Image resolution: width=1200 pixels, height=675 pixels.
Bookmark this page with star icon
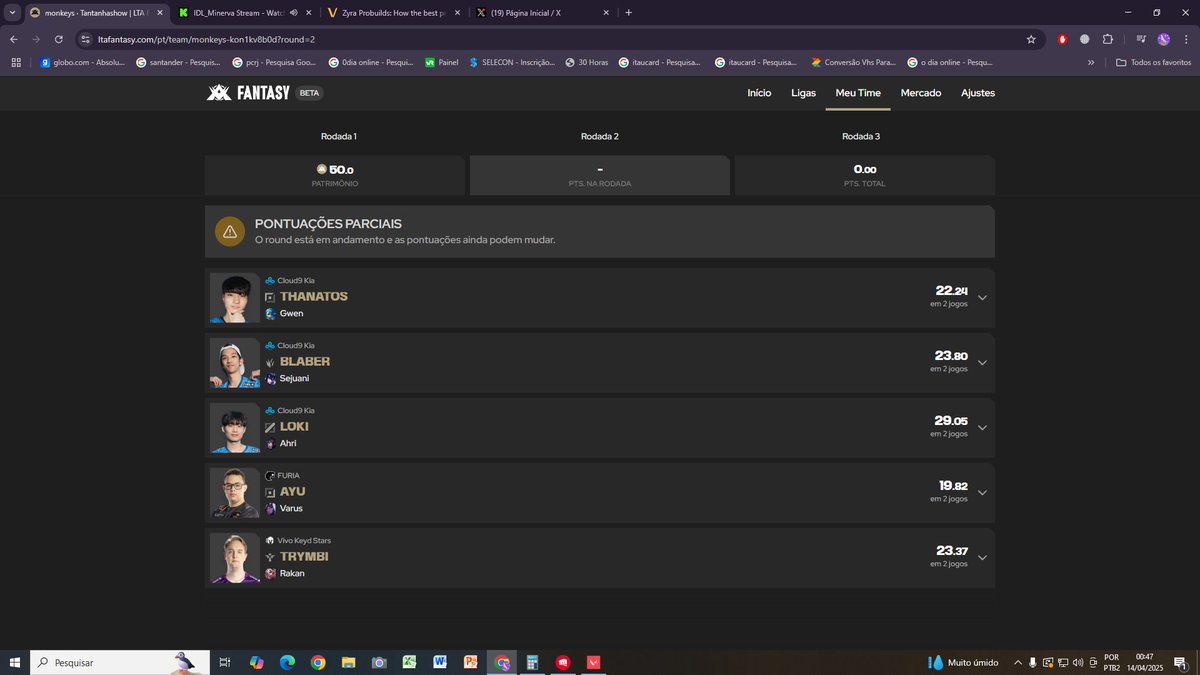coord(1031,39)
